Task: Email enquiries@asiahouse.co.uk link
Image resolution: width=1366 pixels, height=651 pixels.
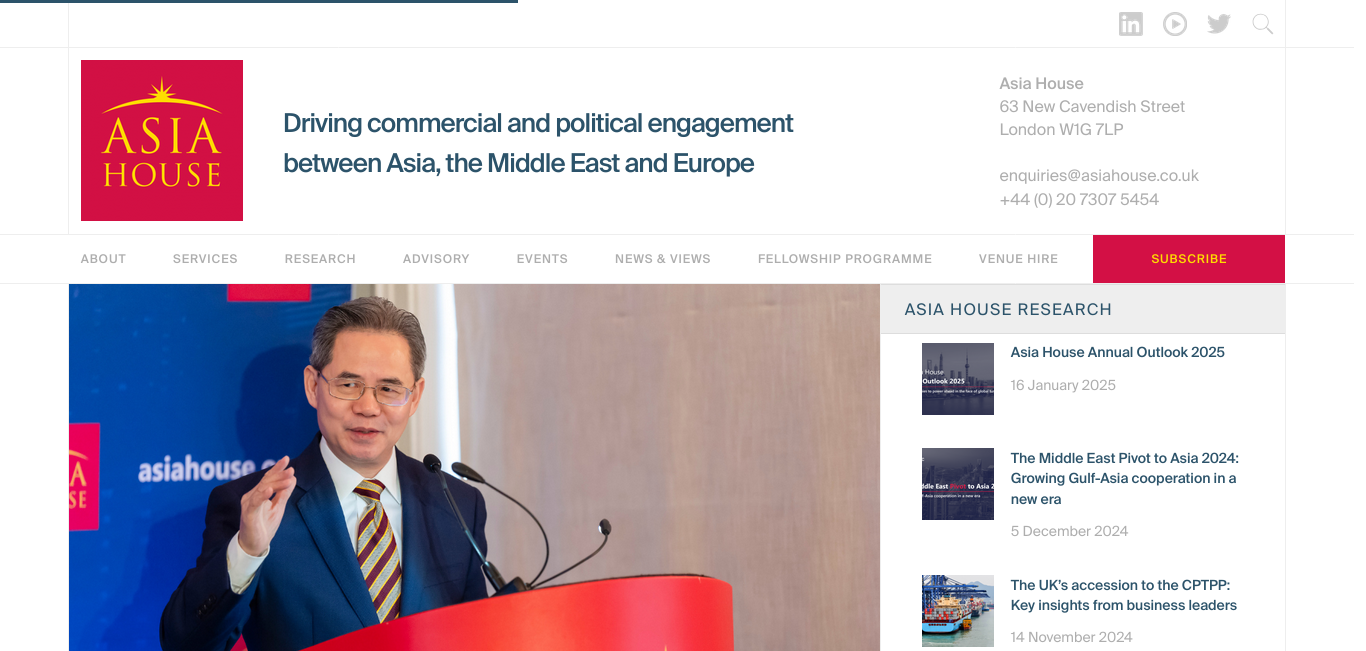Action: coord(1099,176)
